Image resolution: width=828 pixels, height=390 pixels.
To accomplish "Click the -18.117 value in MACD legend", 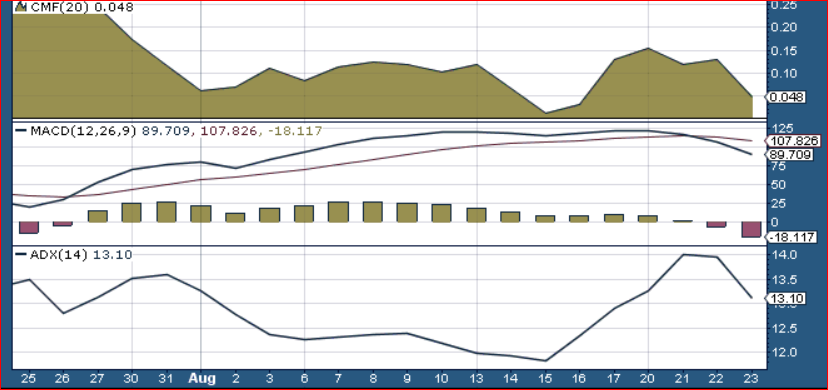I will coord(294,130).
